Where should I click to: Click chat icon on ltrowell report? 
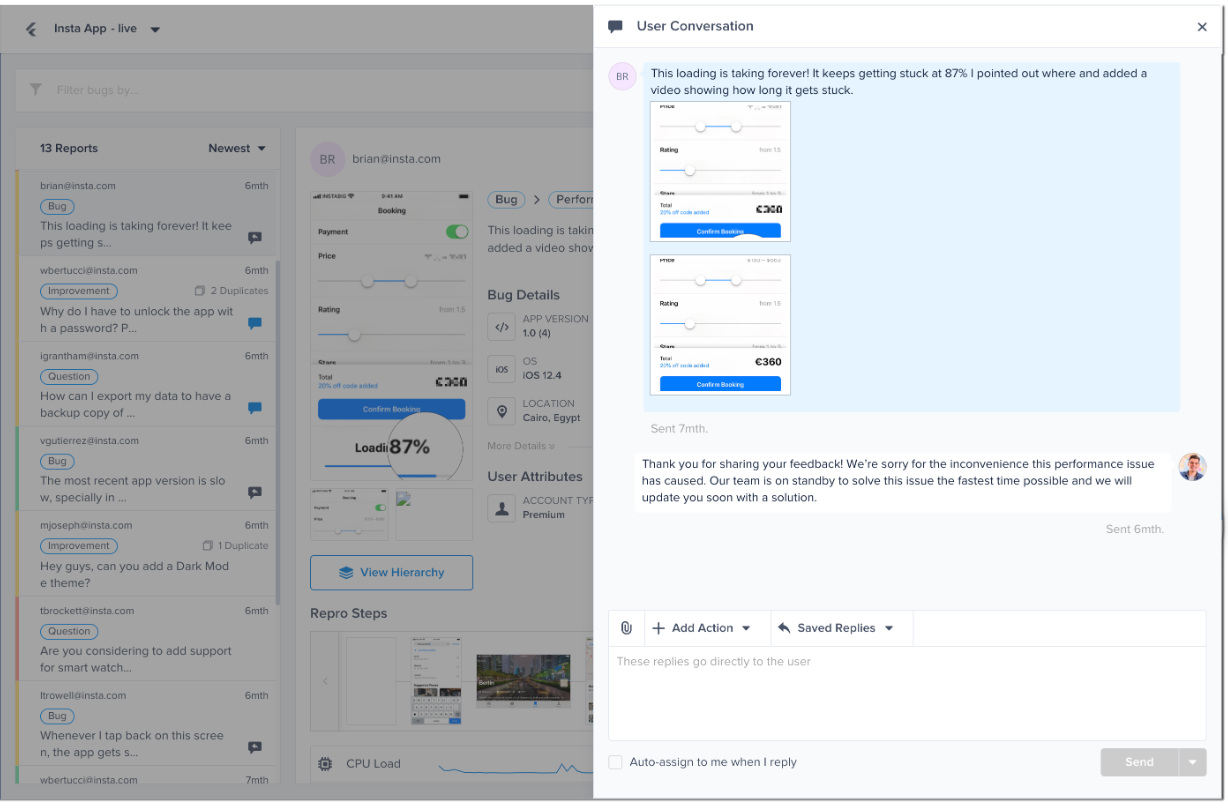(x=255, y=748)
